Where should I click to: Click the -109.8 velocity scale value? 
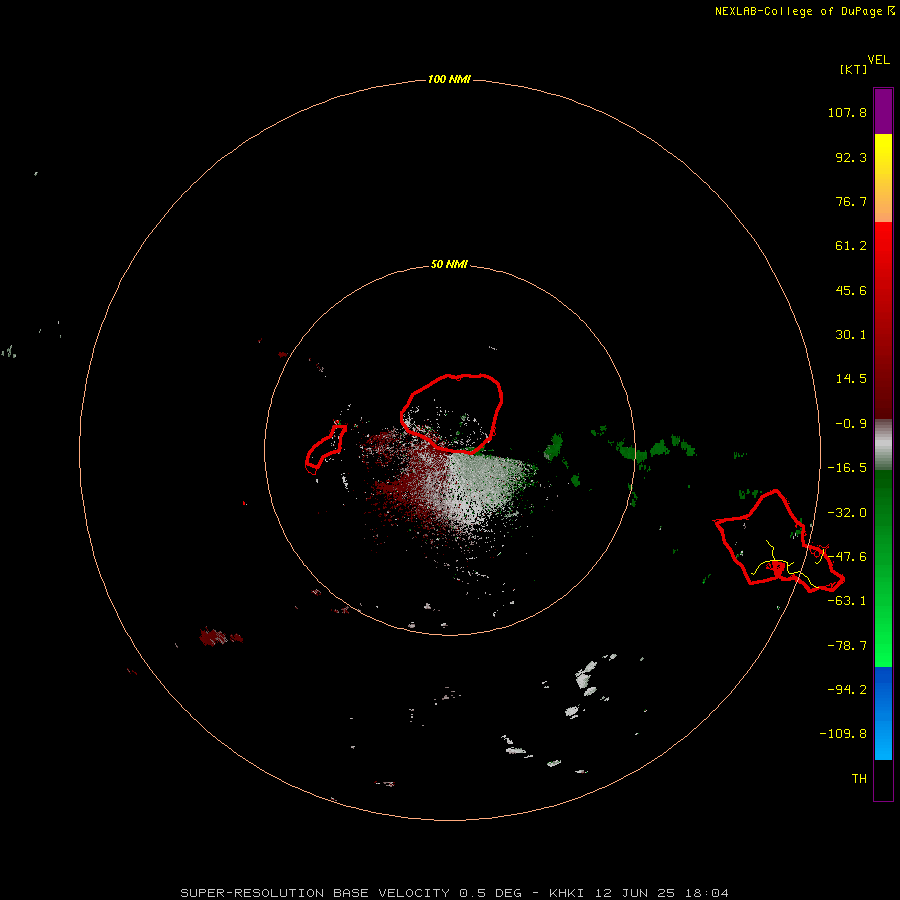(x=843, y=734)
